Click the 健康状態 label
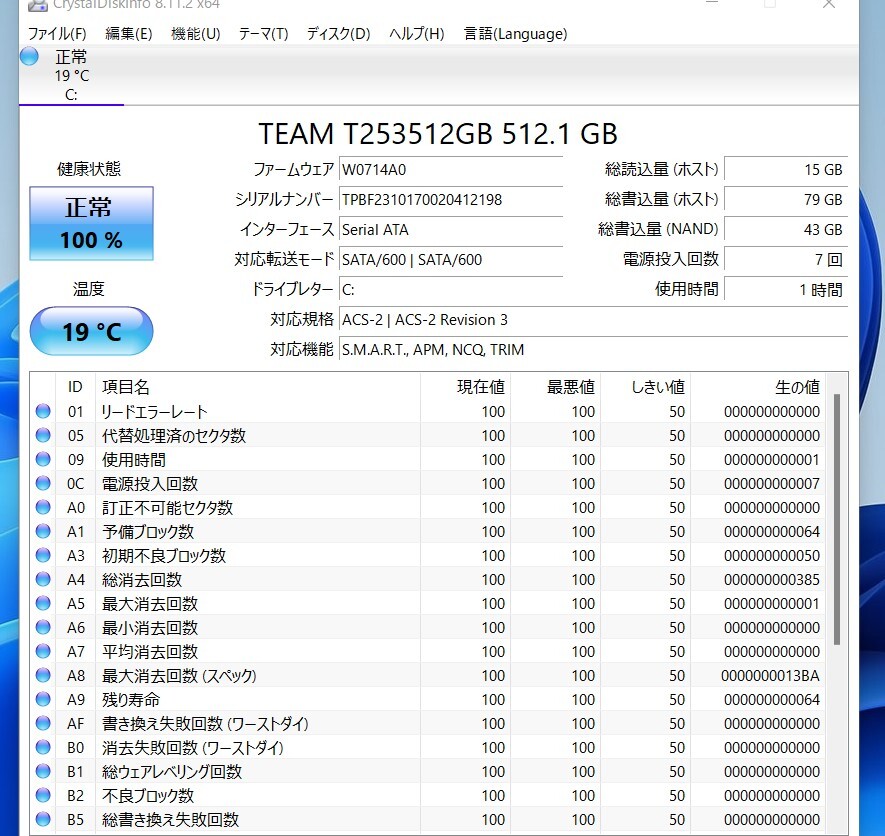 tap(89, 169)
